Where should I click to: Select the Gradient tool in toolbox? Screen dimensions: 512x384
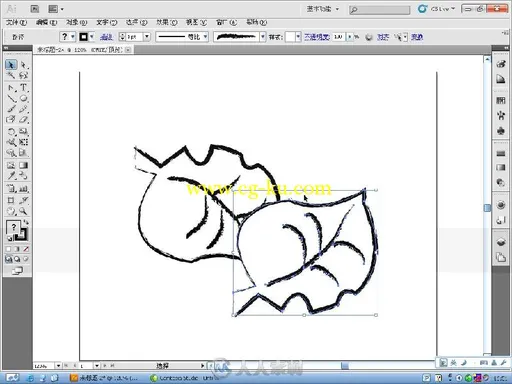coord(23,165)
